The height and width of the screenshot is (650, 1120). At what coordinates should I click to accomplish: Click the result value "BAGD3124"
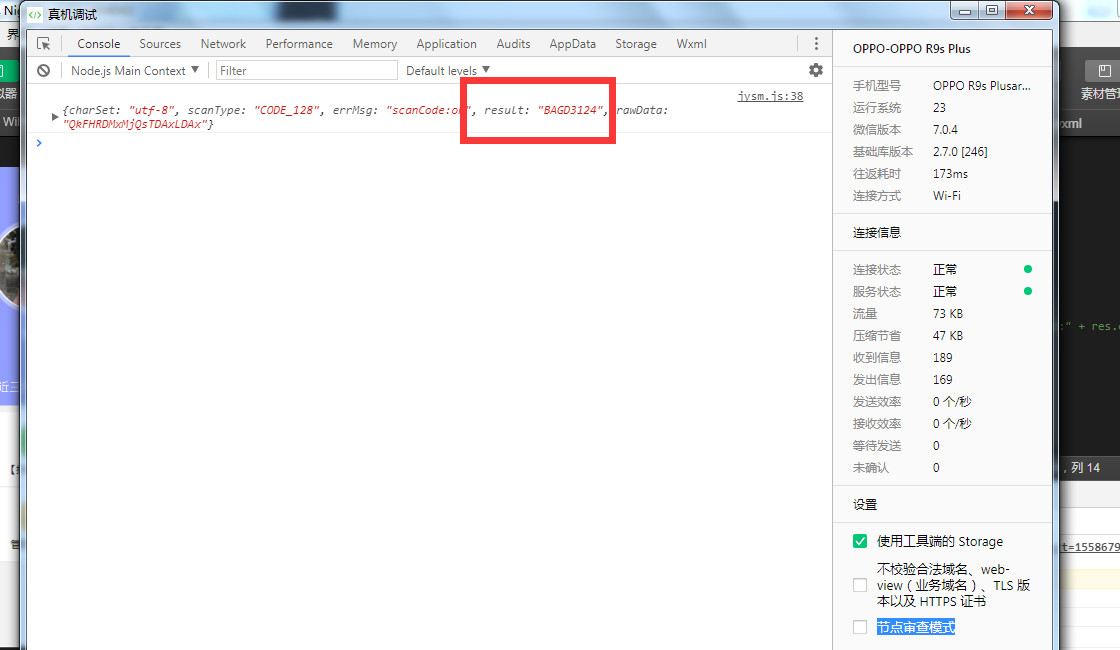[x=571, y=110]
